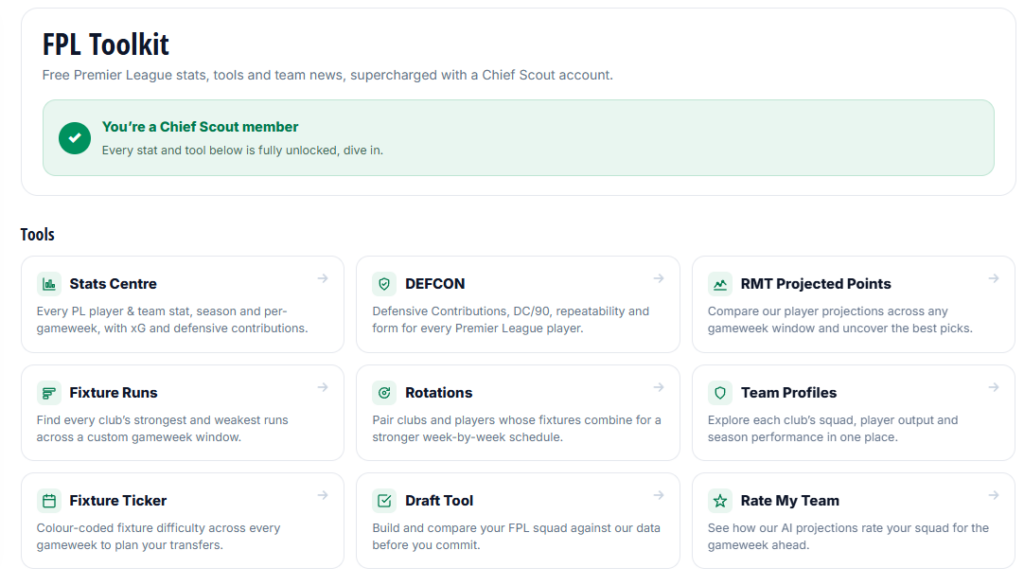Click the Rate My Team star icon
The width and height of the screenshot is (1024, 586).
(x=720, y=501)
